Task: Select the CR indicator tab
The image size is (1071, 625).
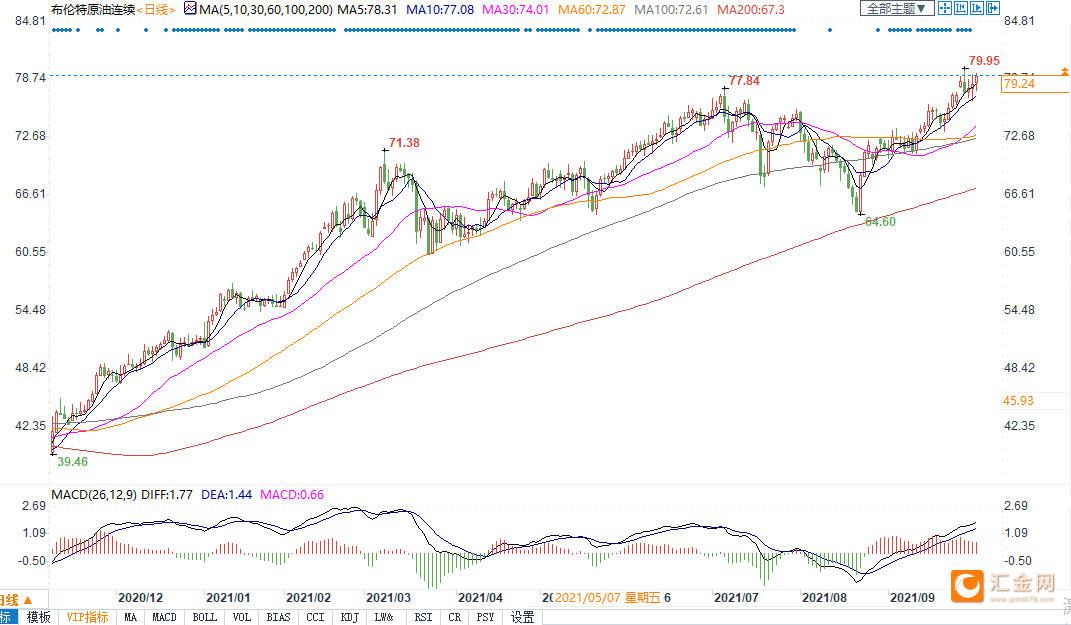Action: coord(454,617)
